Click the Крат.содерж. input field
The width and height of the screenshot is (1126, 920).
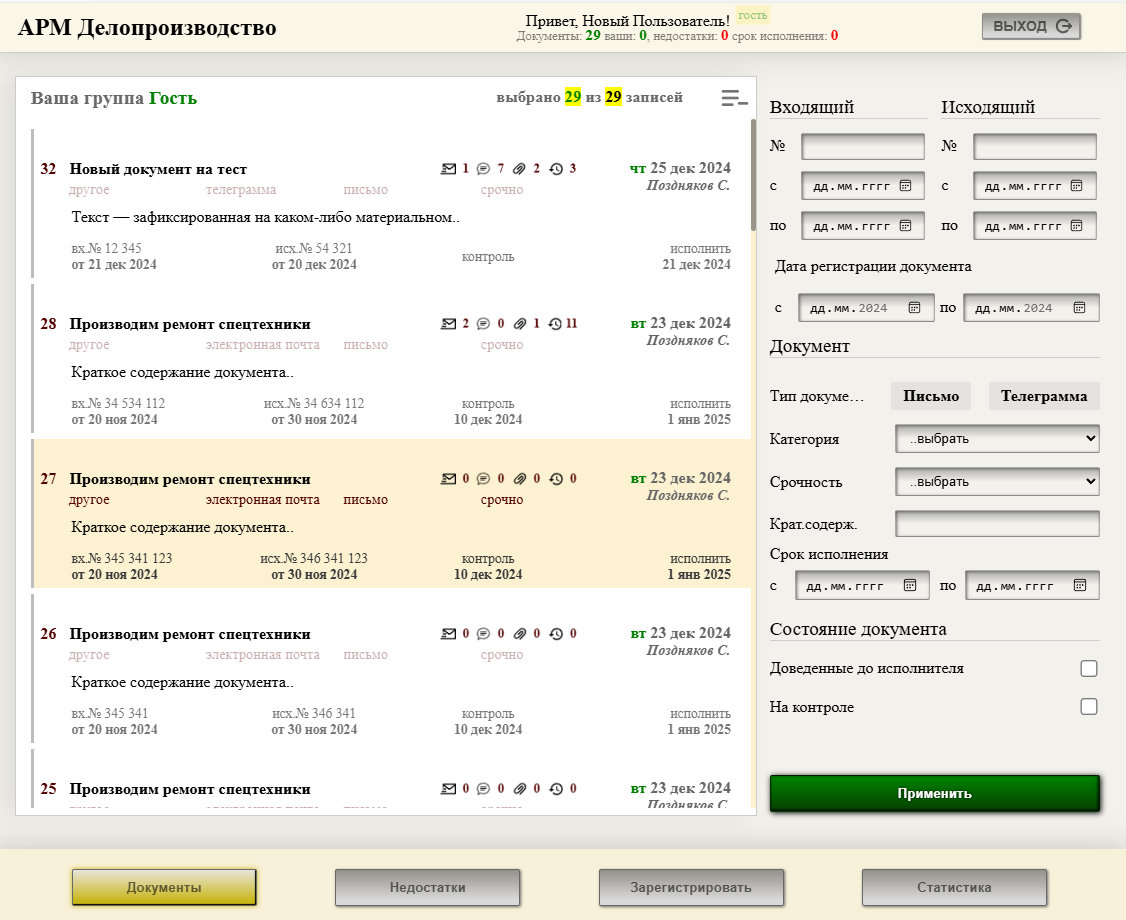point(997,524)
